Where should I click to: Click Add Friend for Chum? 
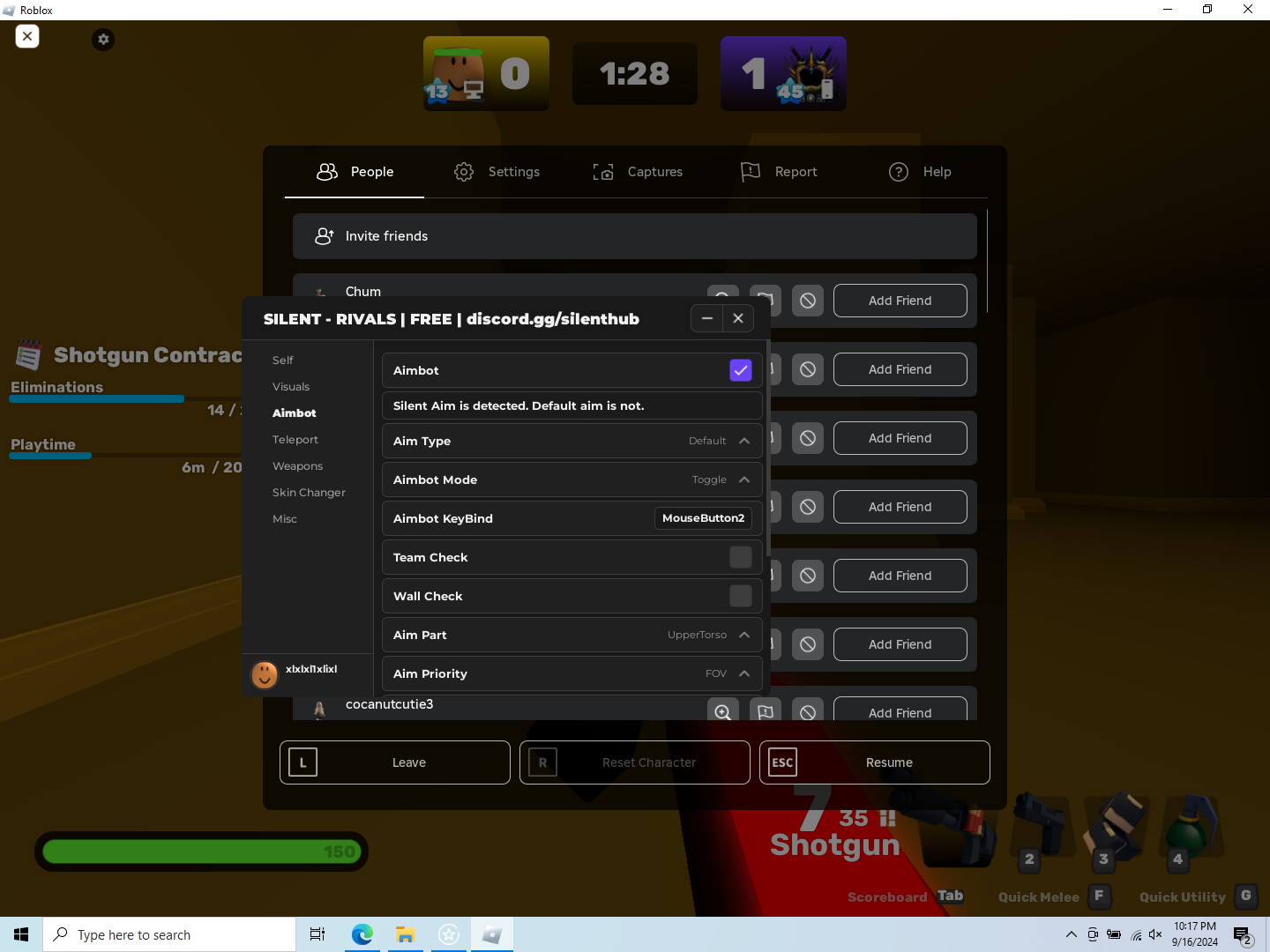[900, 301]
